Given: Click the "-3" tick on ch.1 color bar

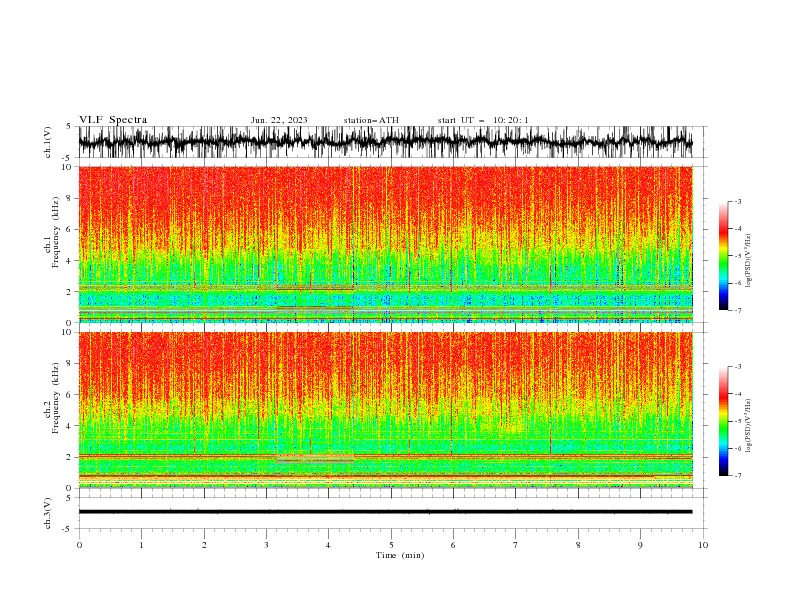Looking at the screenshot, I should (737, 201).
